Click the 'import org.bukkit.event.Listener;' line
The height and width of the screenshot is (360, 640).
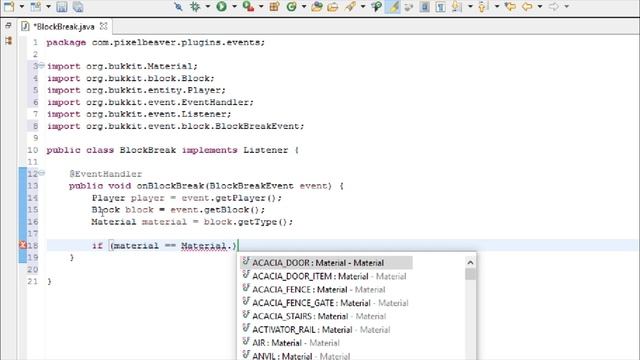[139, 114]
